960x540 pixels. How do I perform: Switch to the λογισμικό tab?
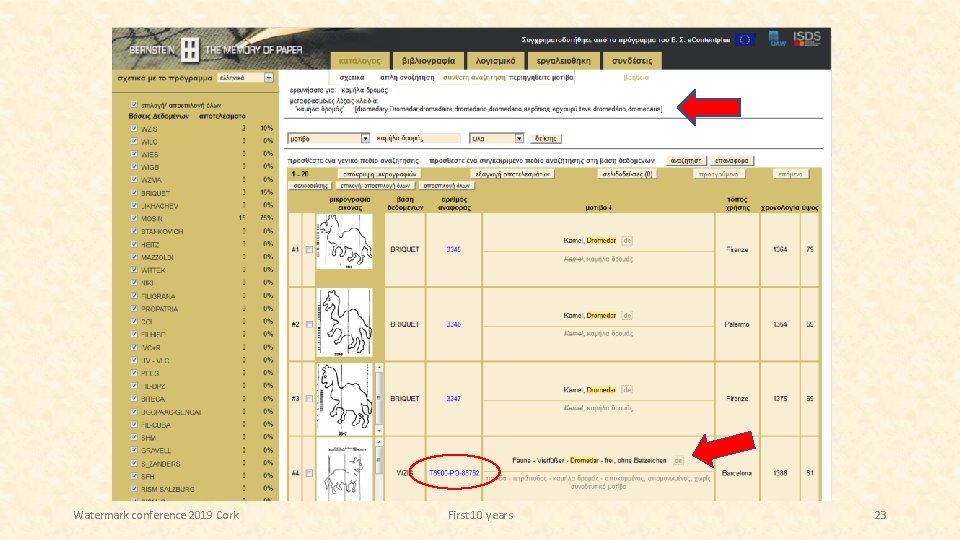tap(495, 61)
